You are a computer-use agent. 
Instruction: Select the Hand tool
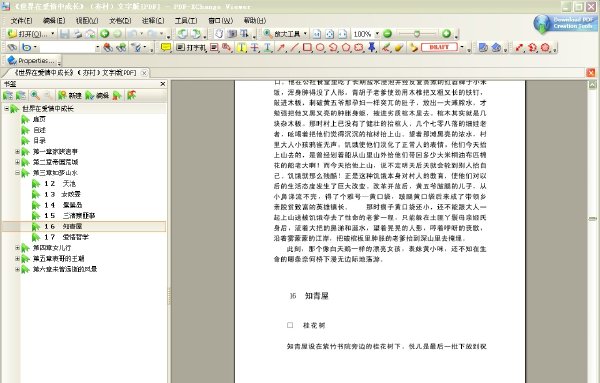219,34
